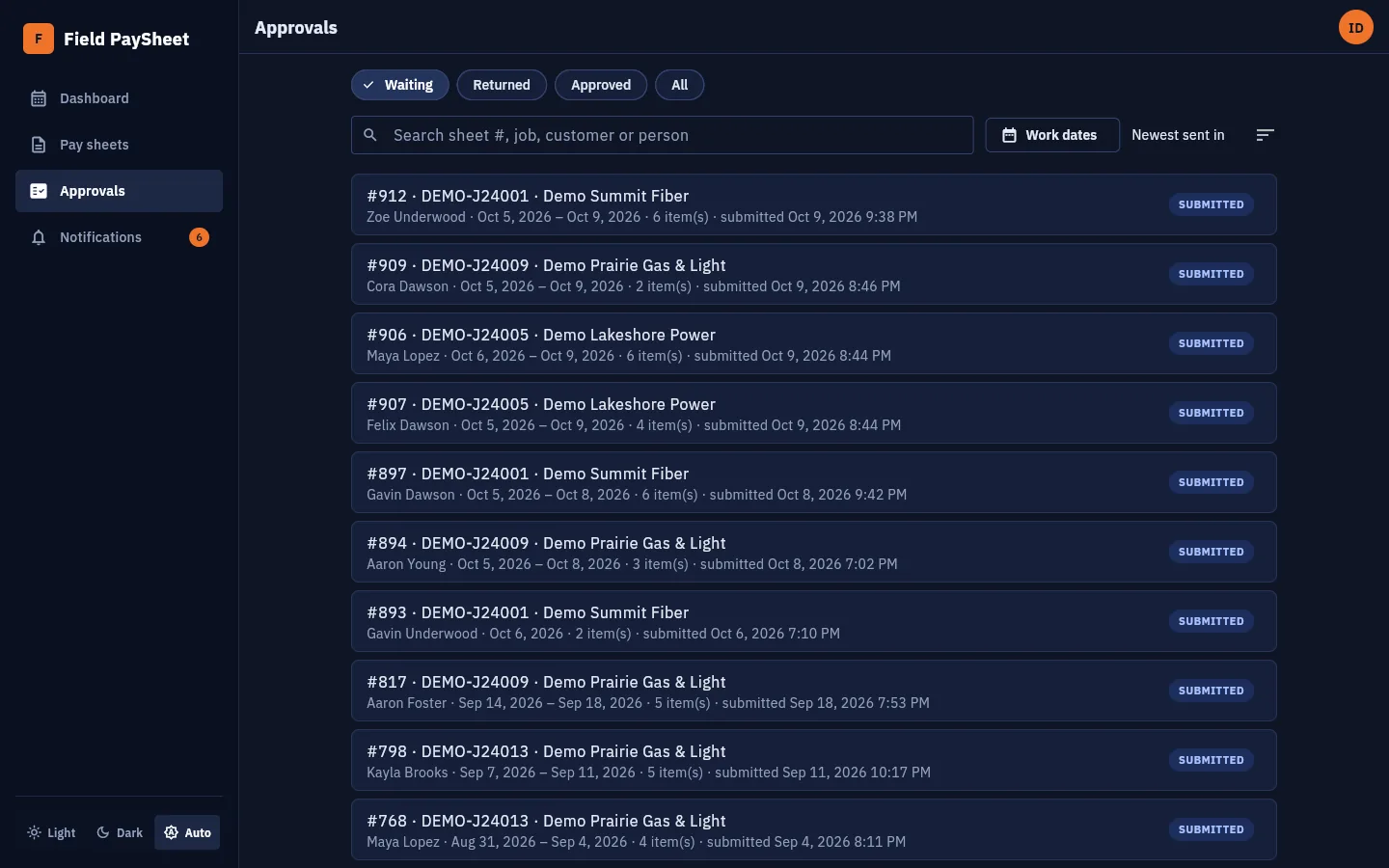
Task: Click the search sheet input field
Action: pos(662,135)
